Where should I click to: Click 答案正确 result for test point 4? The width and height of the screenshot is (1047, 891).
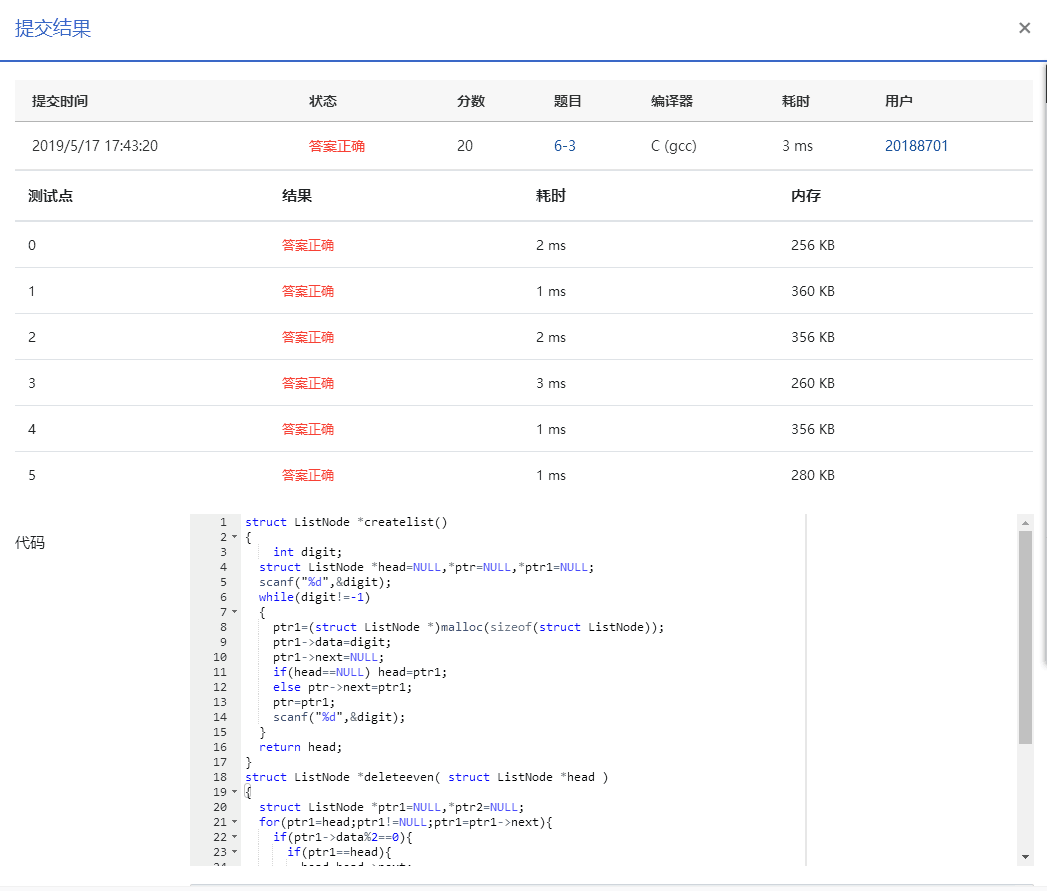point(308,429)
